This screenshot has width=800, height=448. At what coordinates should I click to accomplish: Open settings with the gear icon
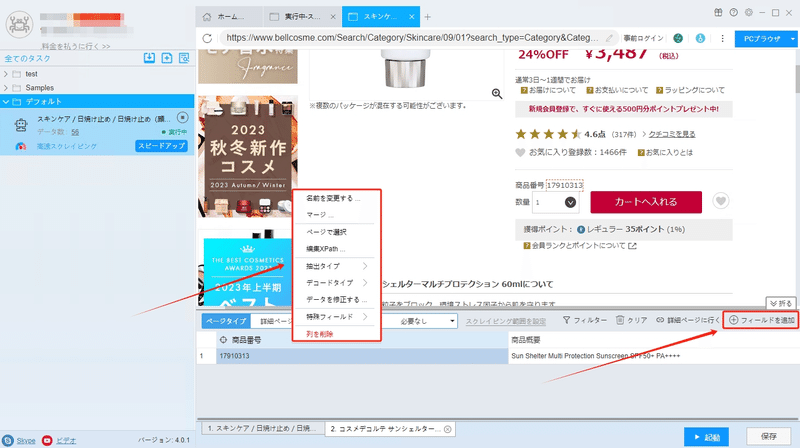[748, 13]
